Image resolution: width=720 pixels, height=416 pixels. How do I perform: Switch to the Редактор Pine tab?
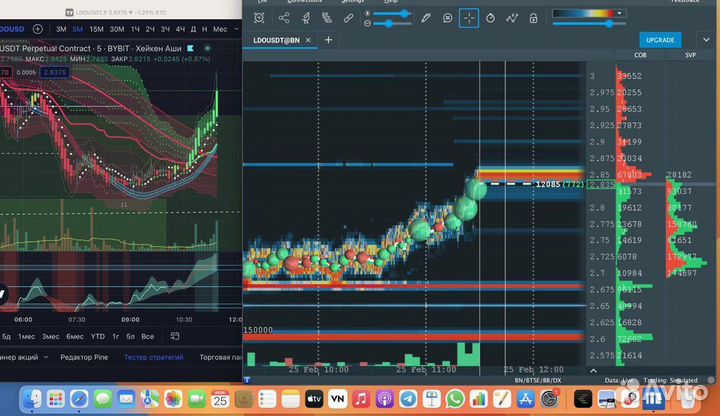(x=85, y=357)
